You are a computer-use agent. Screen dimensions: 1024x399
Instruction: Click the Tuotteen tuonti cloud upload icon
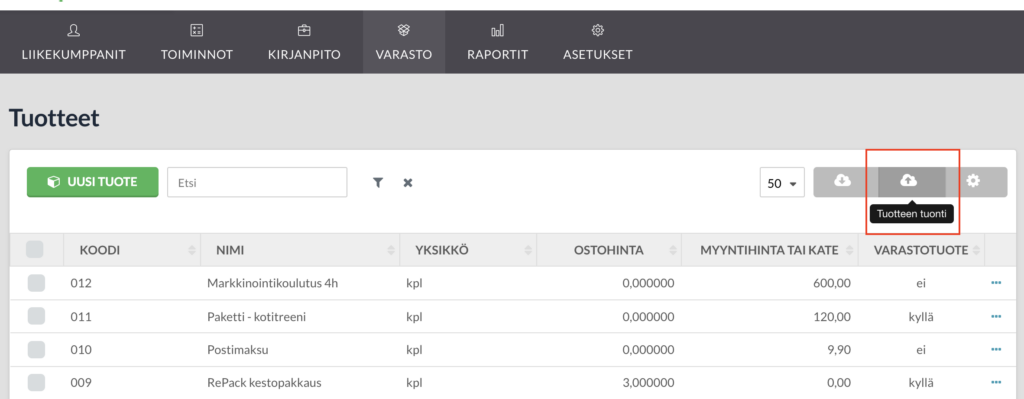point(910,182)
